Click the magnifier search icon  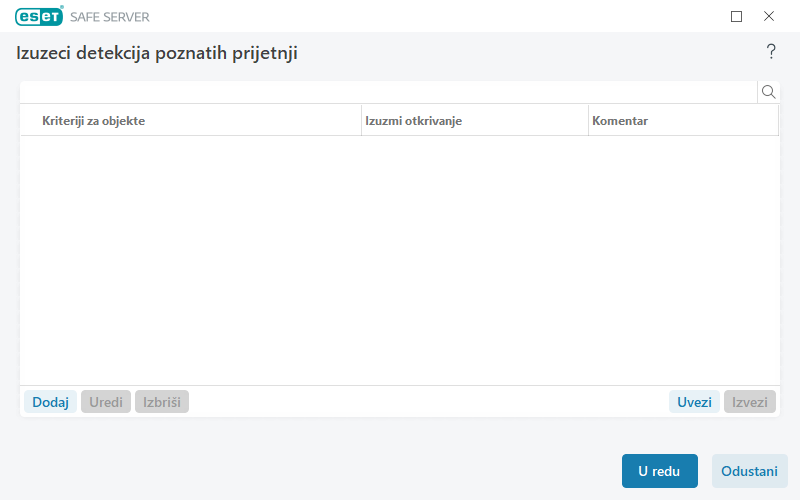769,92
